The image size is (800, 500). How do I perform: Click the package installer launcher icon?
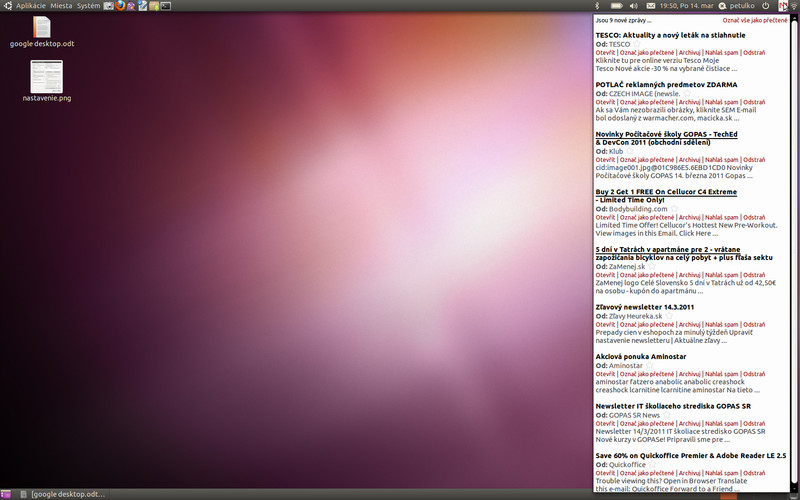[x=154, y=6]
